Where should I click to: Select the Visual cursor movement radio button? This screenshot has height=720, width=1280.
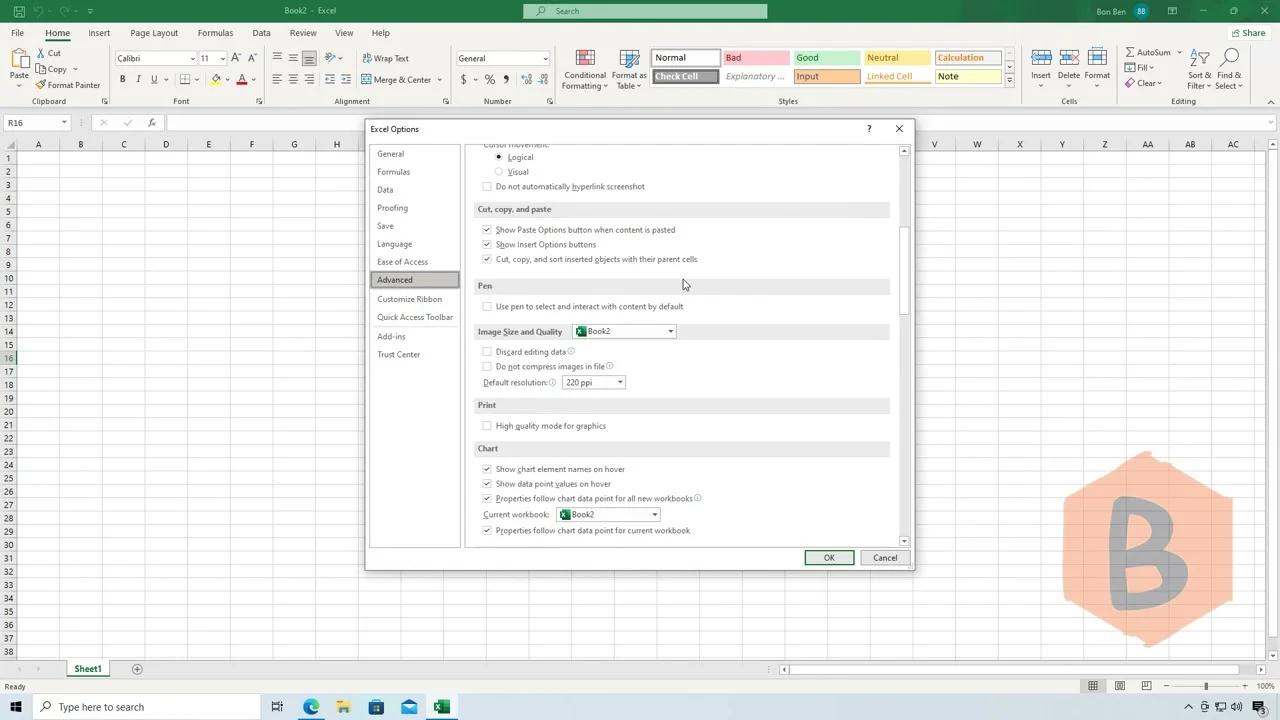click(499, 171)
